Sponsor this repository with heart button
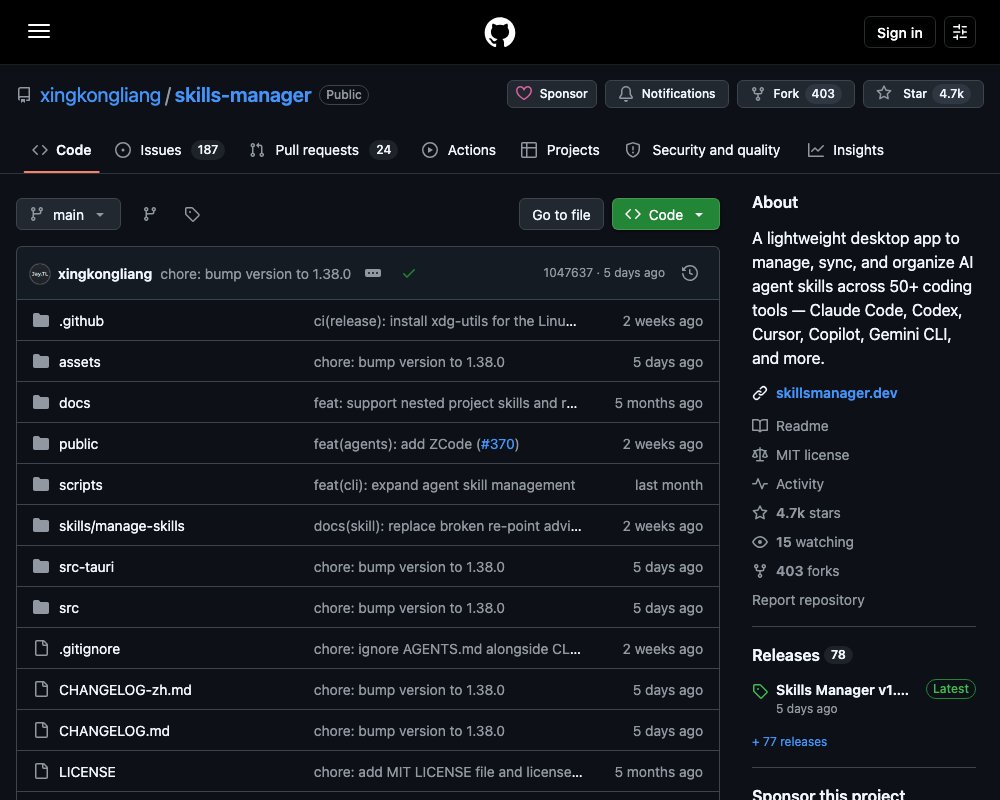1000x800 pixels. pyautogui.click(x=552, y=94)
